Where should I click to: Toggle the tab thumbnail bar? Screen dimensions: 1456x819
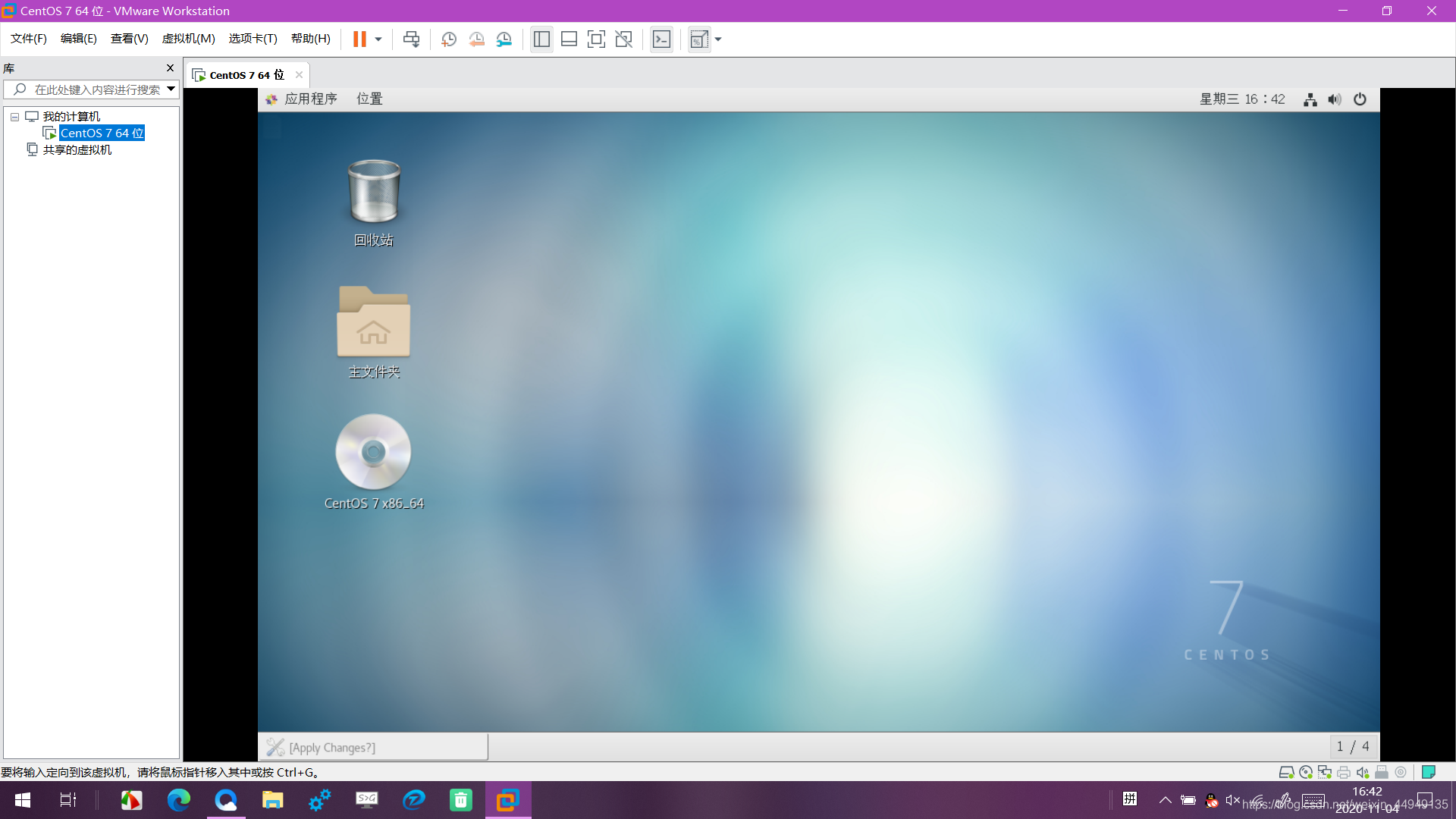point(570,39)
